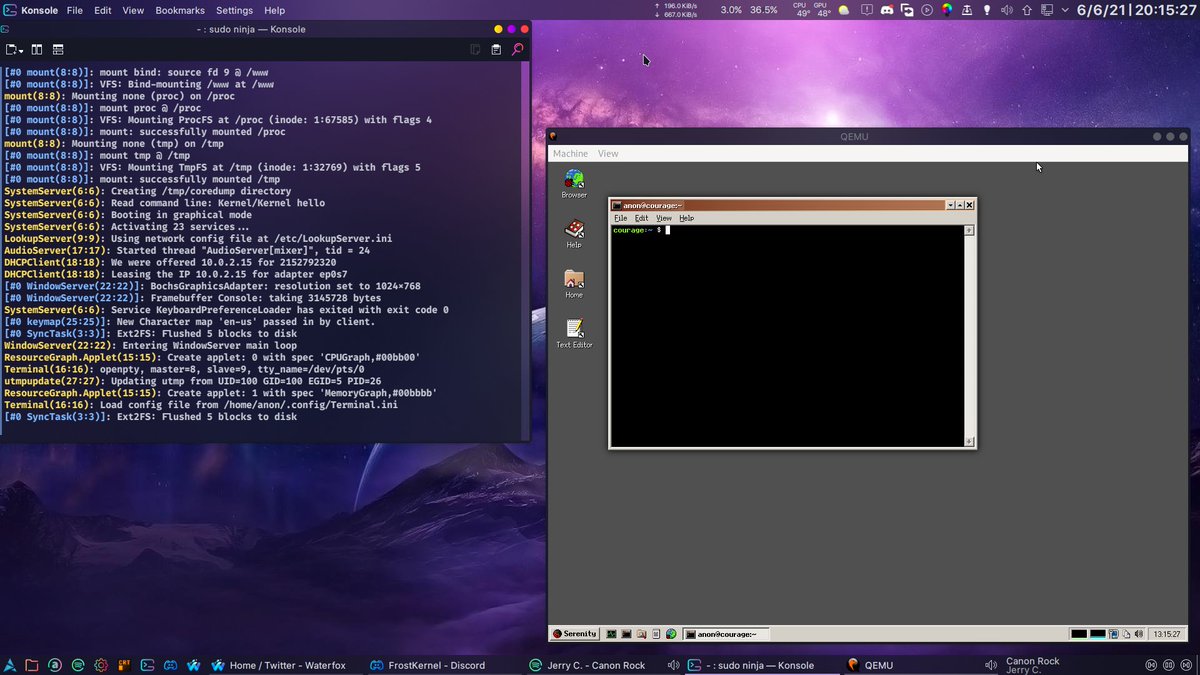Click scroll-up arrow in Serenity terminal scrollbar

pyautogui.click(x=968, y=231)
